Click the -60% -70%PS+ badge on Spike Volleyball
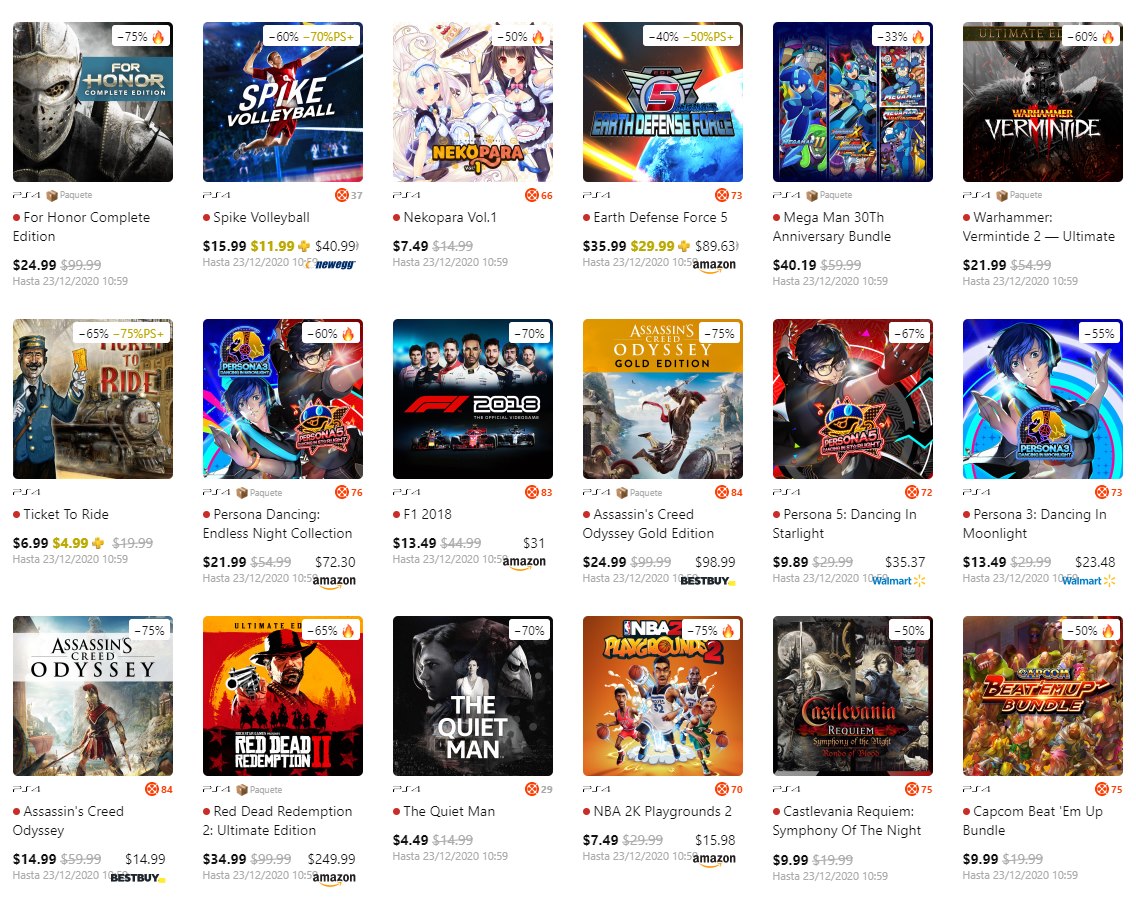Viewport: 1136px width, 902px height. pos(312,36)
